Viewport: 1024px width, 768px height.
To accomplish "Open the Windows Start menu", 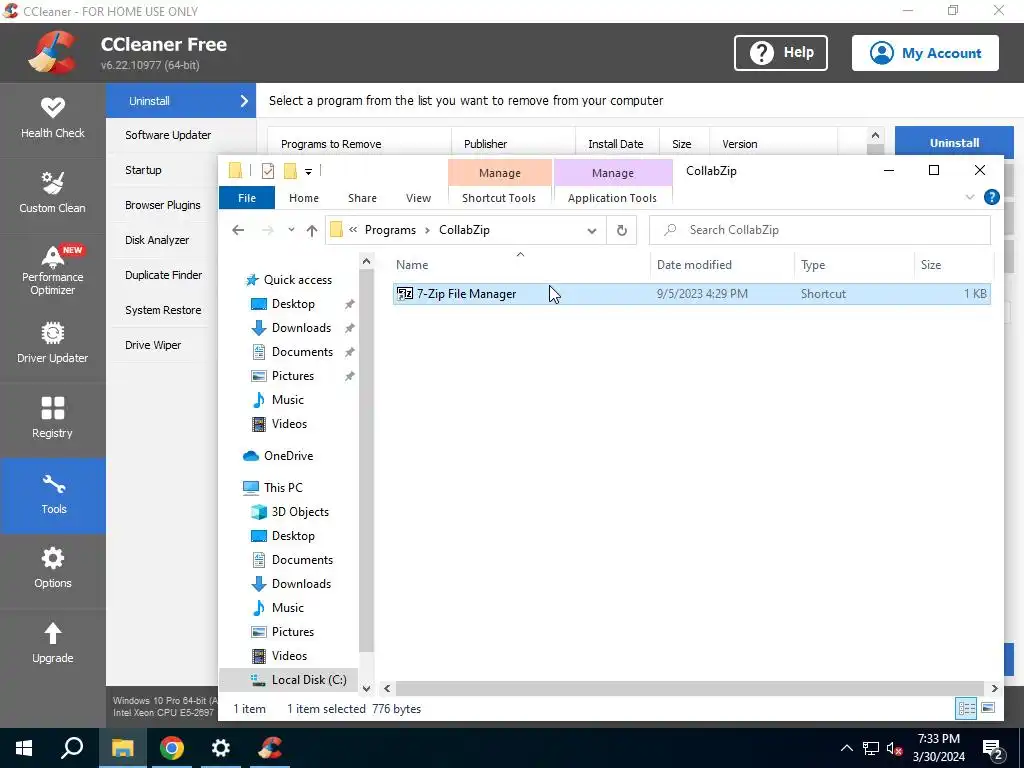I will point(24,748).
